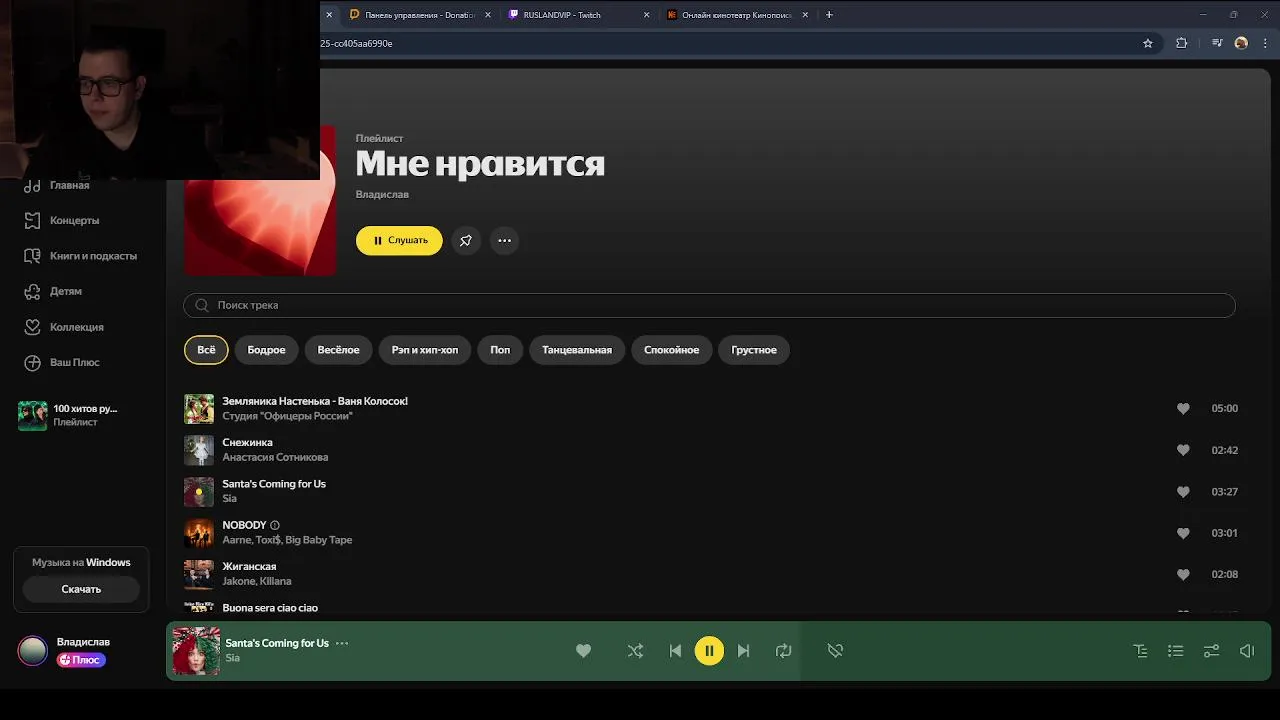Focus the Поиск трека search field
Viewport: 1280px width, 720px height.
point(709,305)
